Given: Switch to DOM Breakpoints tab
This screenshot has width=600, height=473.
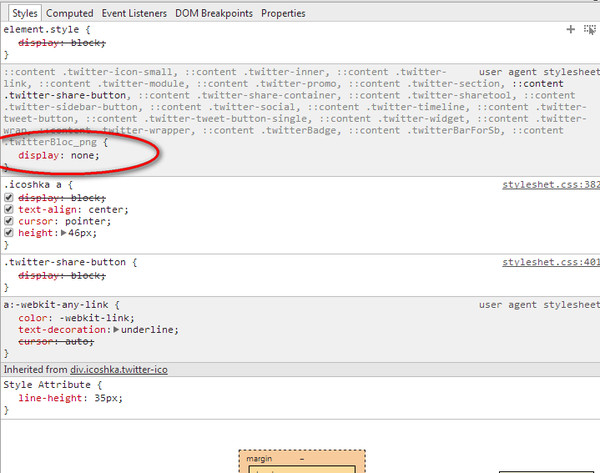Looking at the screenshot, I should (214, 13).
